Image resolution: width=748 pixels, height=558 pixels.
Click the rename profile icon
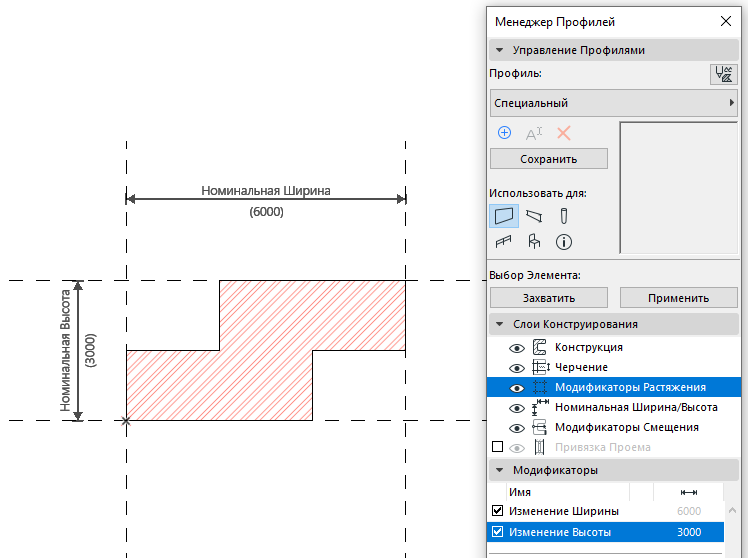coord(534,133)
